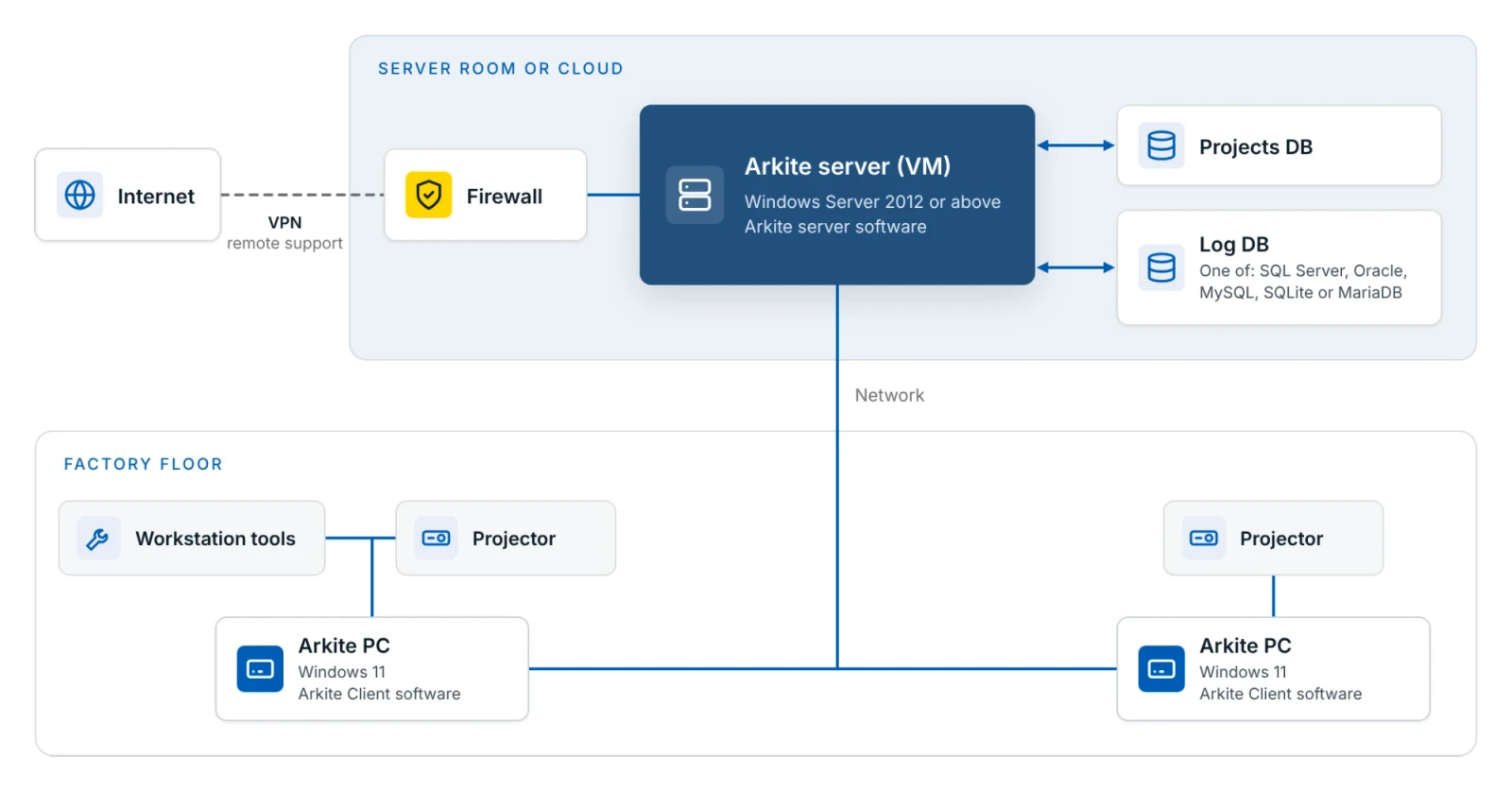Click the "VPN" label
The image size is (1512, 791).
[284, 223]
